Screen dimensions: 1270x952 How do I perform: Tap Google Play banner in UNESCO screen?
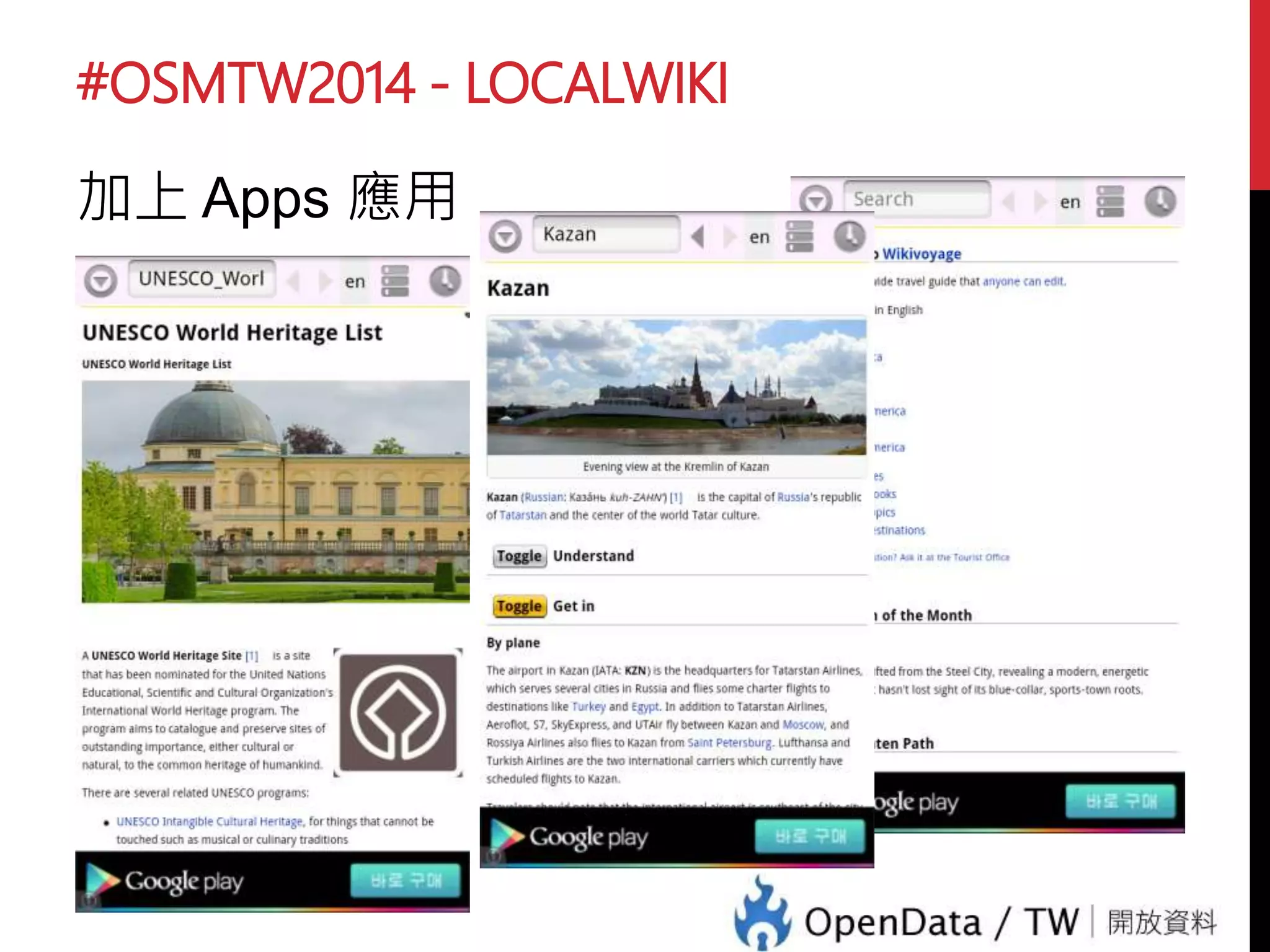(x=272, y=881)
